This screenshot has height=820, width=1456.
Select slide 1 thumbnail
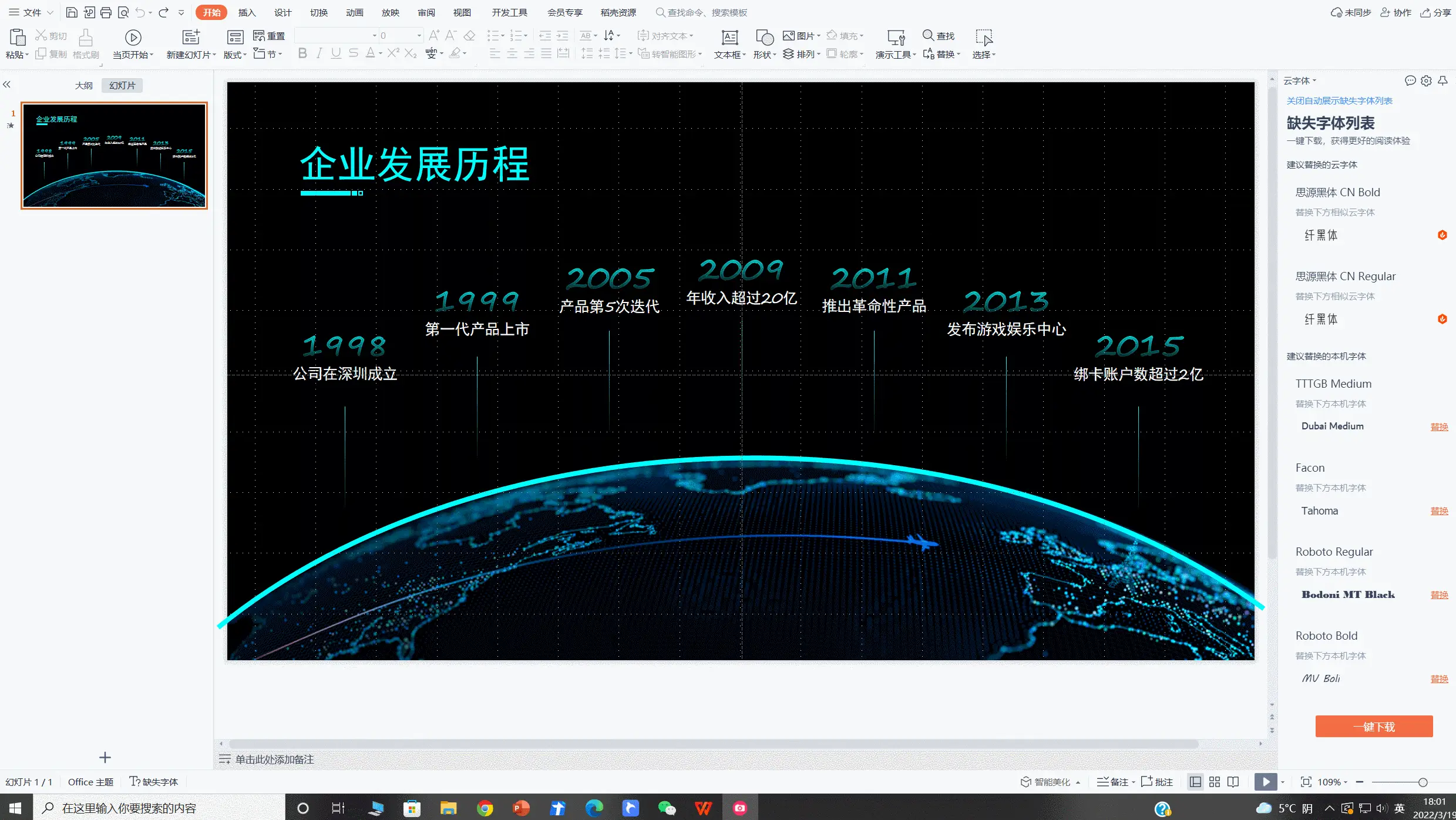115,156
